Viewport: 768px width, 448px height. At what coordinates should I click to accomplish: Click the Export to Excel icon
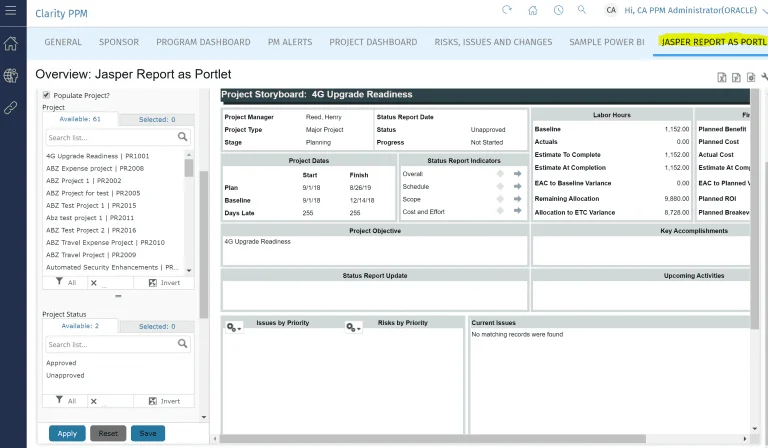(721, 77)
